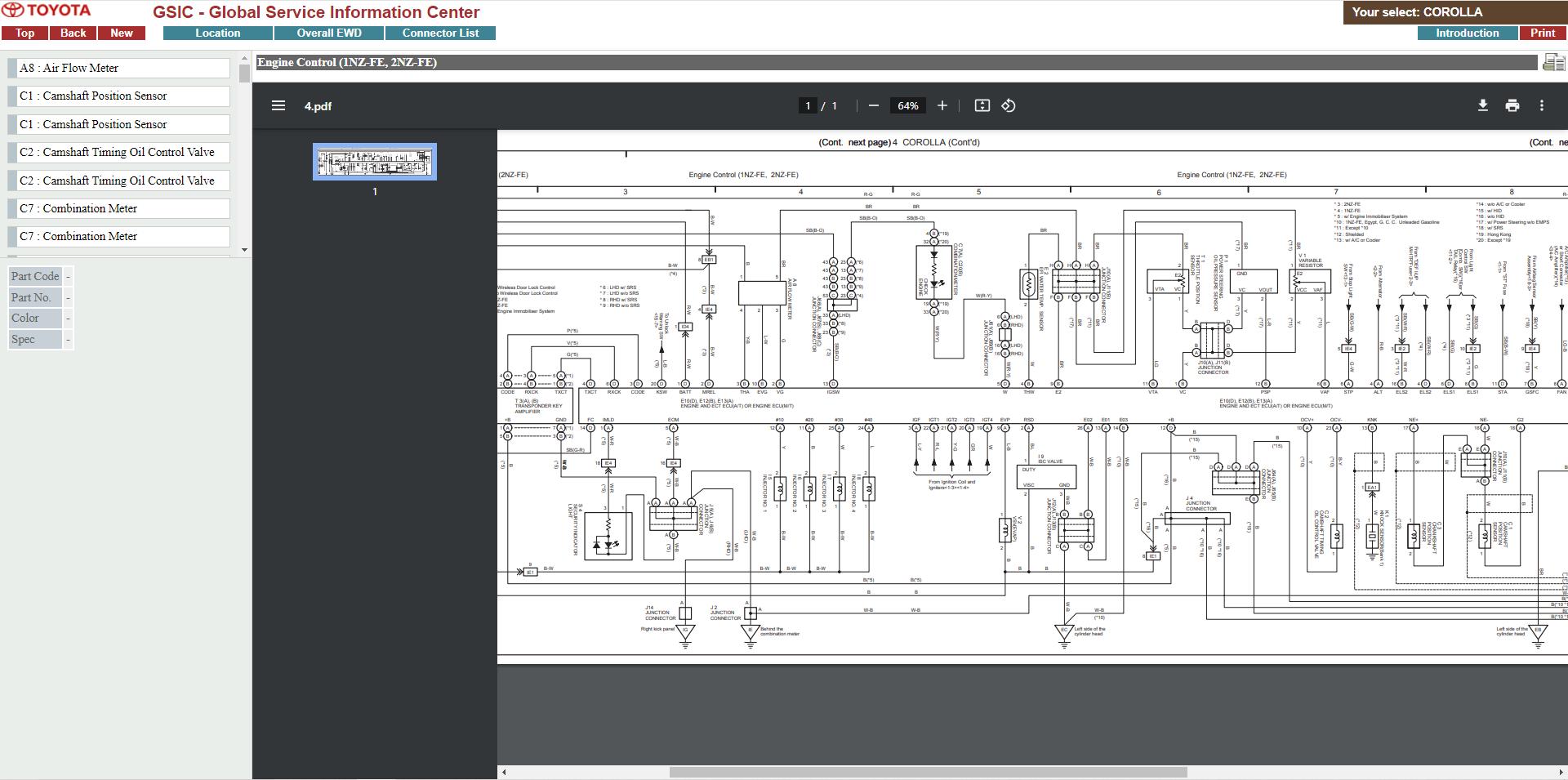Click Engine Control (1NZ-FE, 2NZ-FE) header
This screenshot has height=780, width=1568.
(x=347, y=62)
